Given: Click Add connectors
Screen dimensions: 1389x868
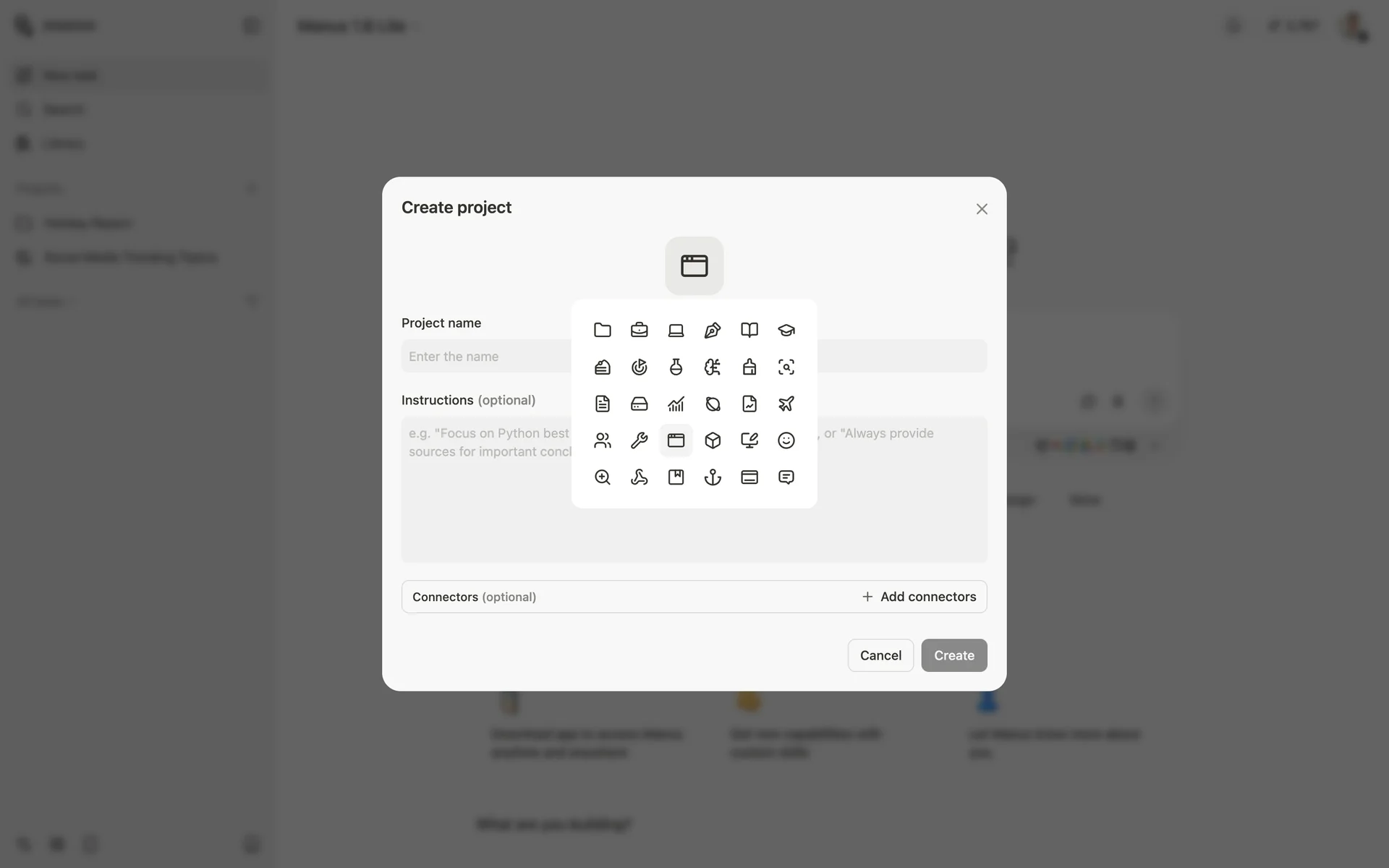Looking at the screenshot, I should [x=919, y=597].
